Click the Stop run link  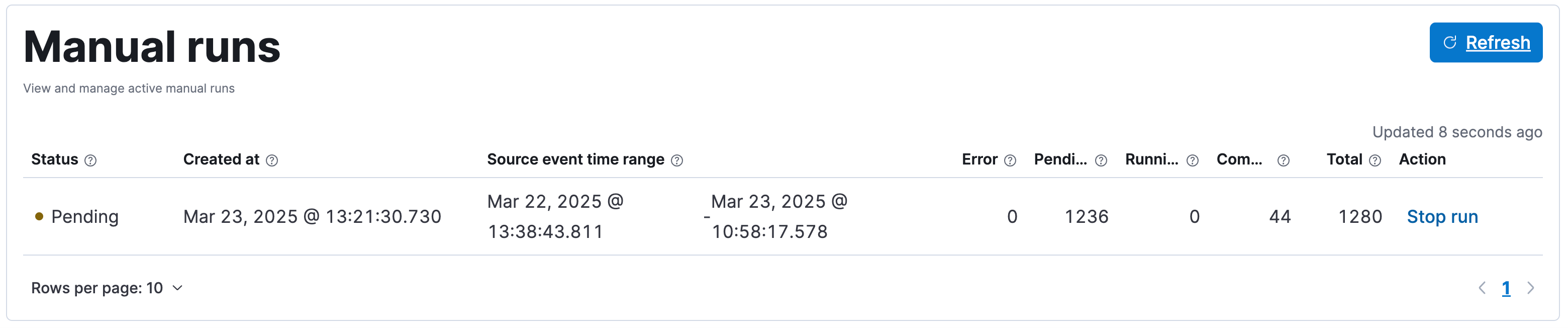coord(1442,216)
